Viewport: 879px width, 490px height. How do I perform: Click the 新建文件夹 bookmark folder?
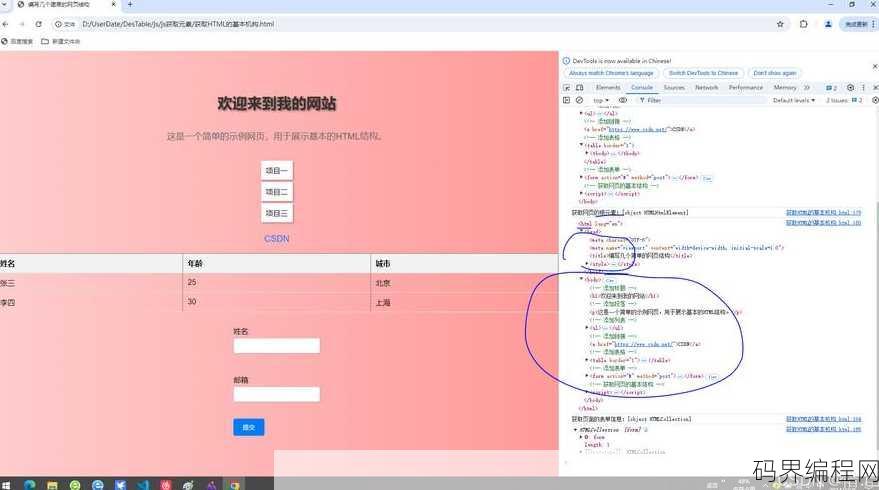pyautogui.click(x=61, y=41)
